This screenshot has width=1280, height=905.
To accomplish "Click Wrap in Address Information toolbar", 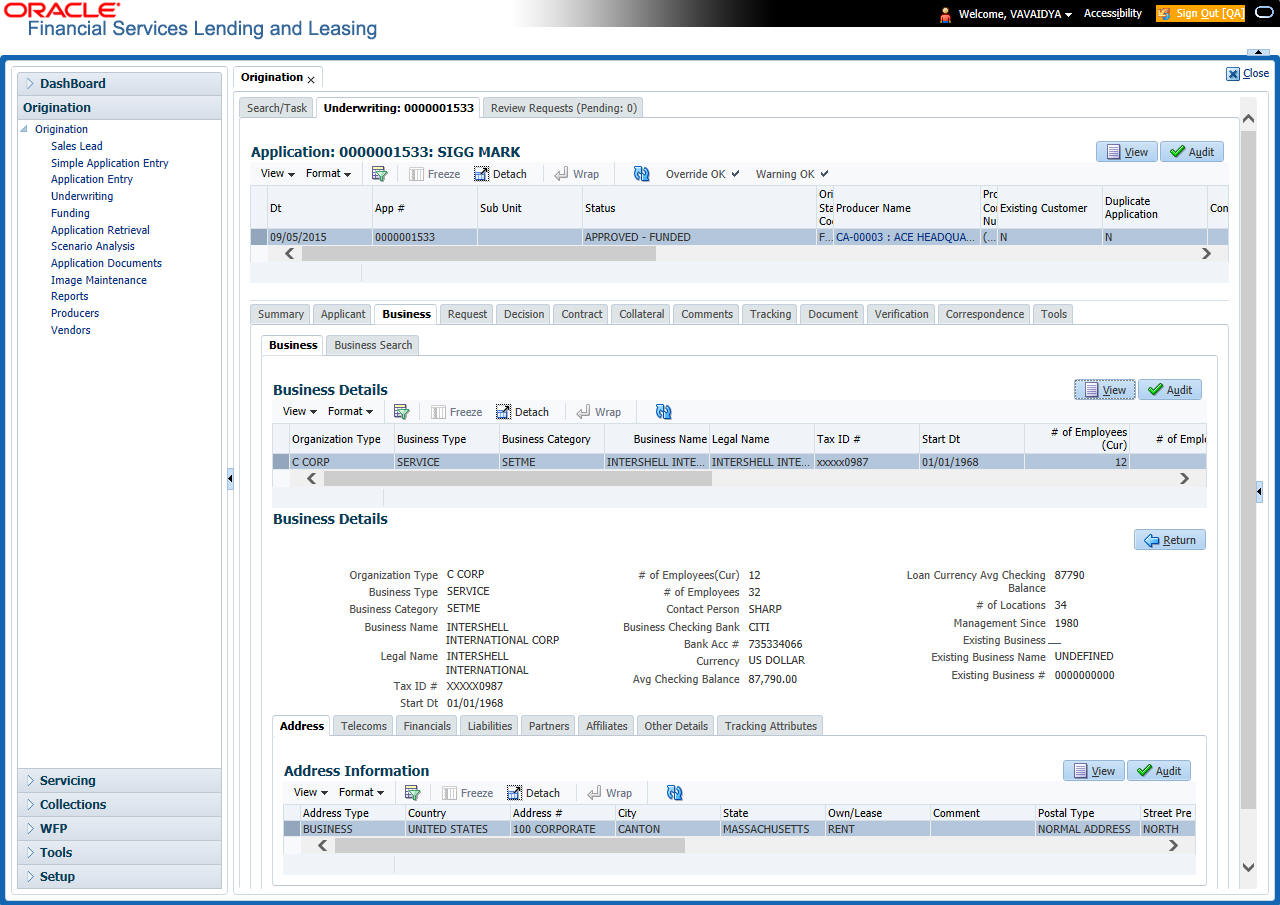I will click(x=610, y=793).
